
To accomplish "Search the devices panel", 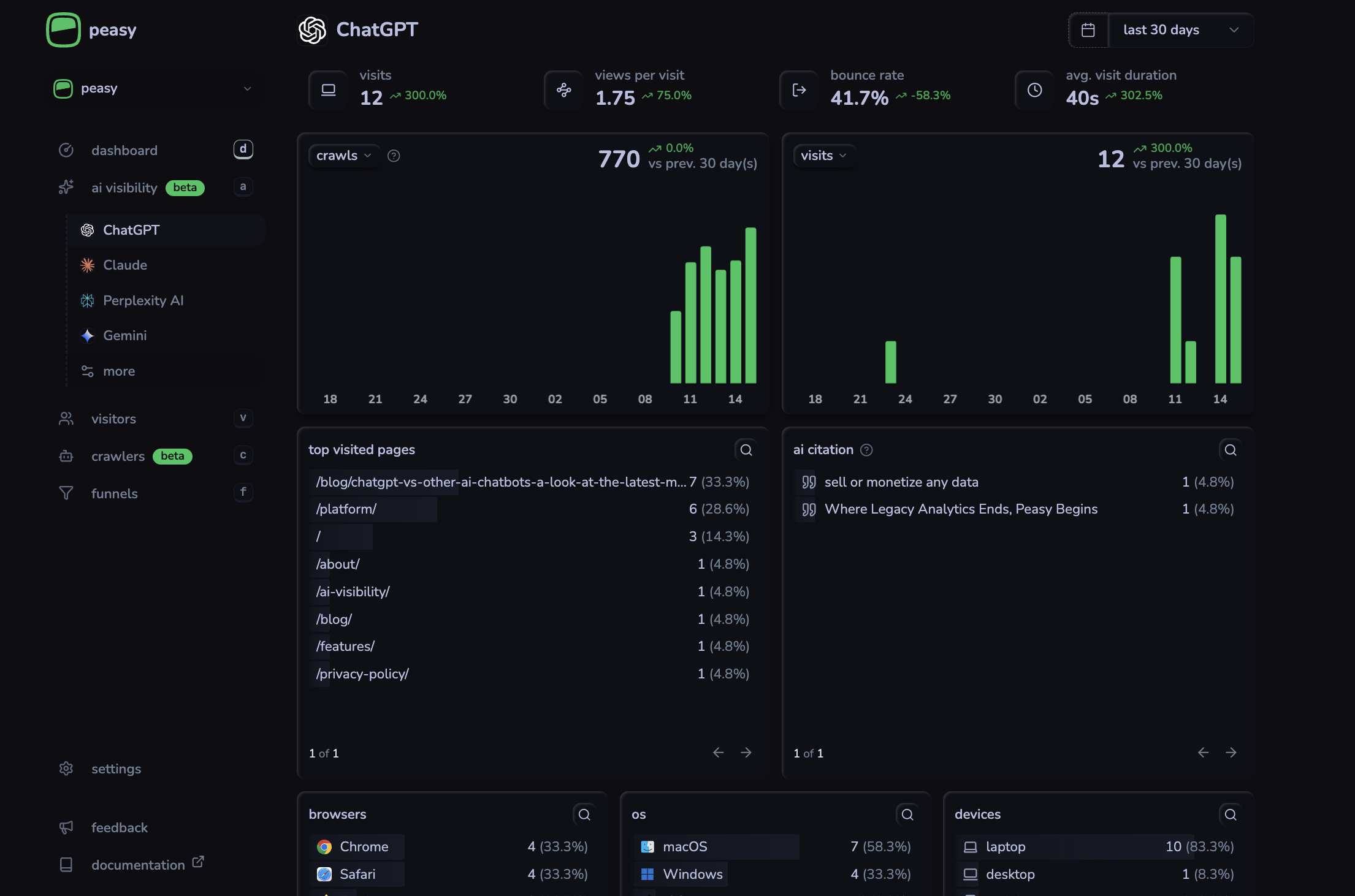I will click(1231, 814).
